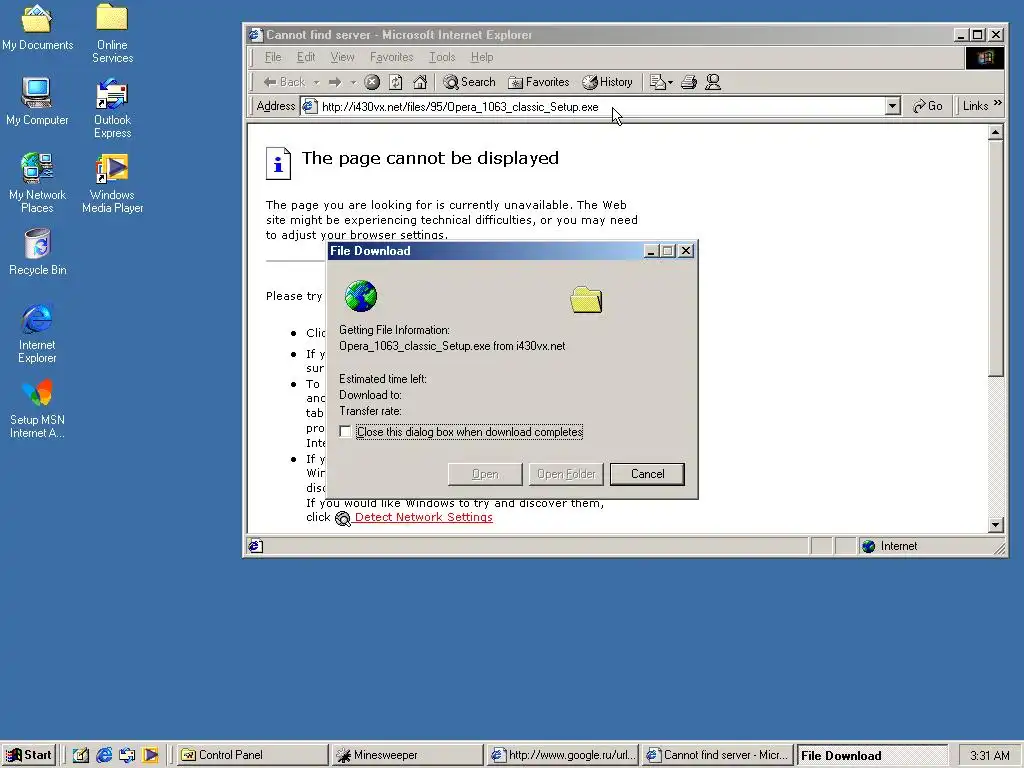Click the status bar page icon

(x=255, y=547)
